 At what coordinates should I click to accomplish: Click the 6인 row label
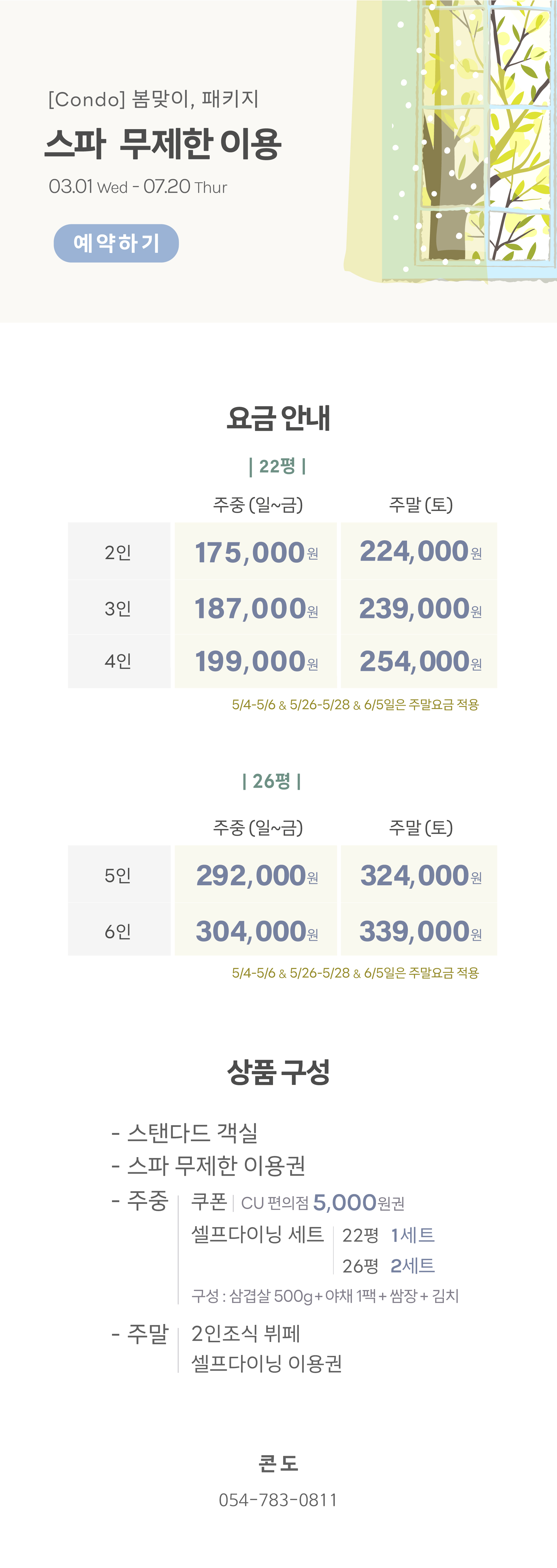[x=118, y=931]
